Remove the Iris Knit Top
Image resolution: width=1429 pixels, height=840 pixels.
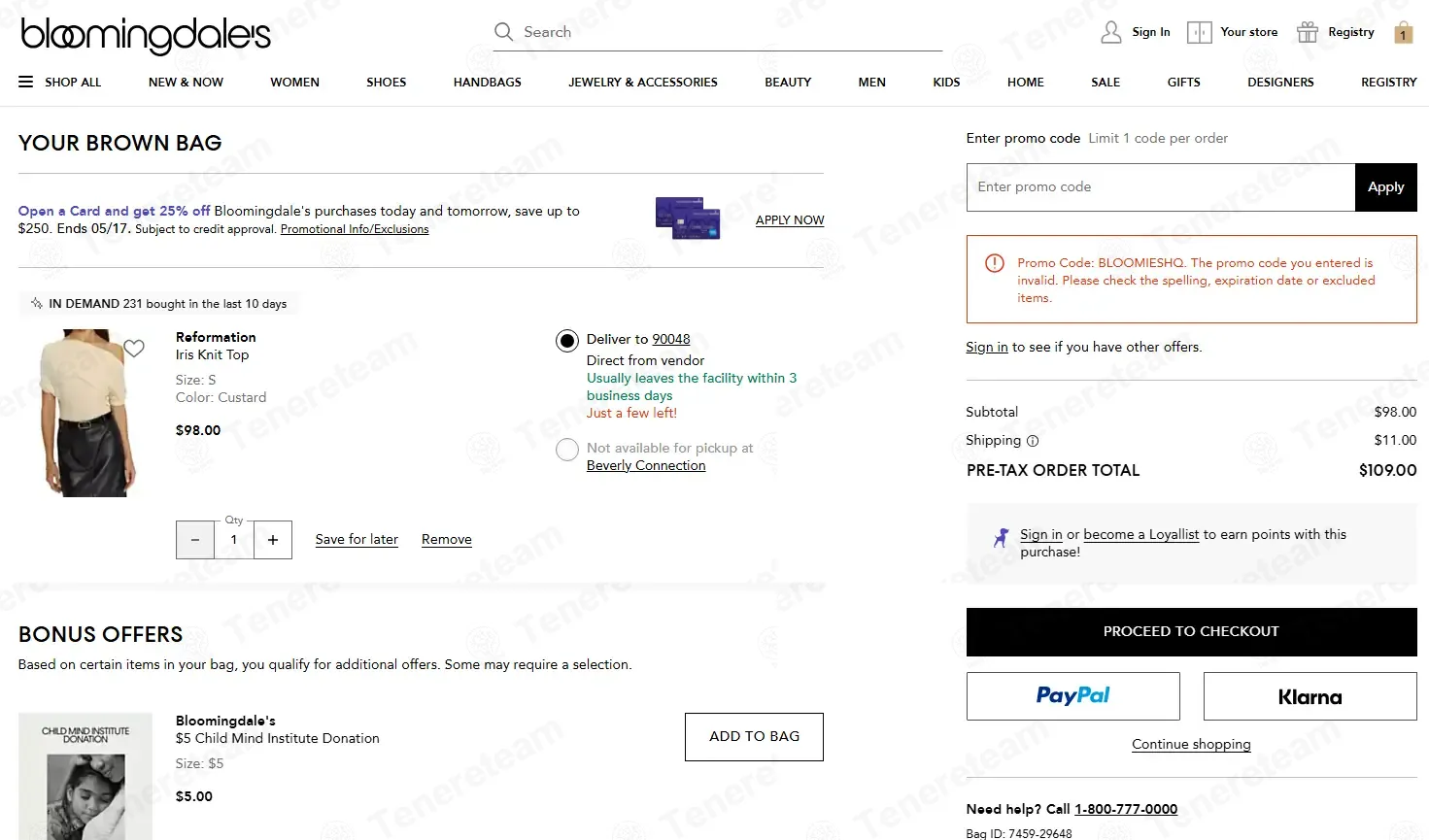click(447, 540)
